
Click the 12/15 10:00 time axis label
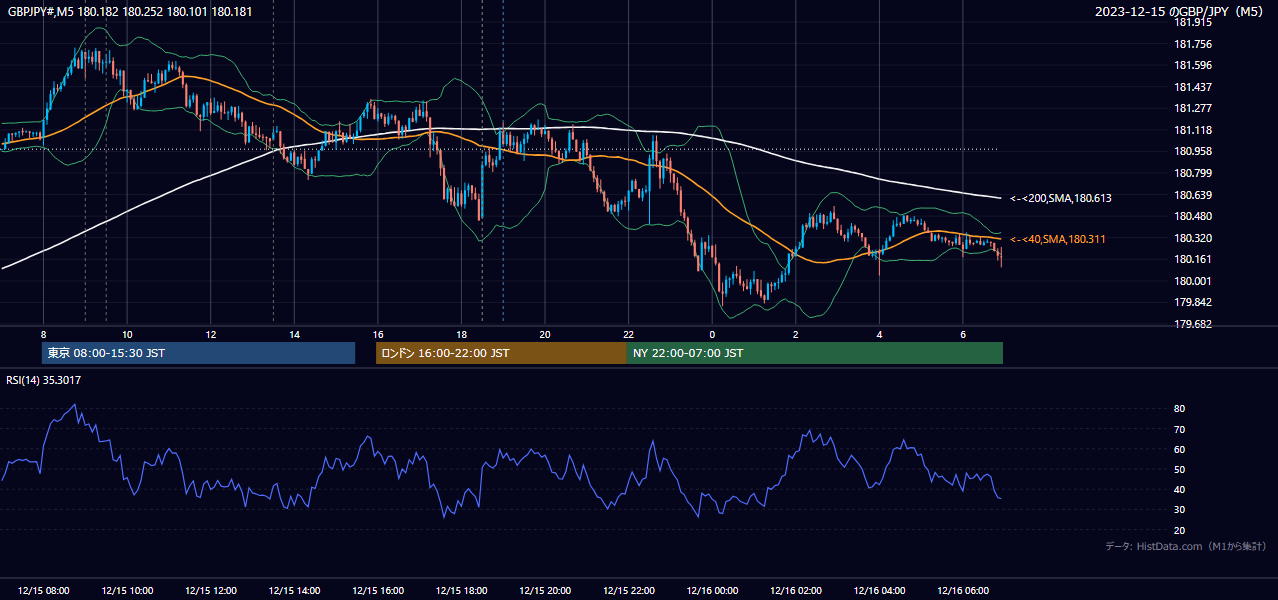pos(127,591)
